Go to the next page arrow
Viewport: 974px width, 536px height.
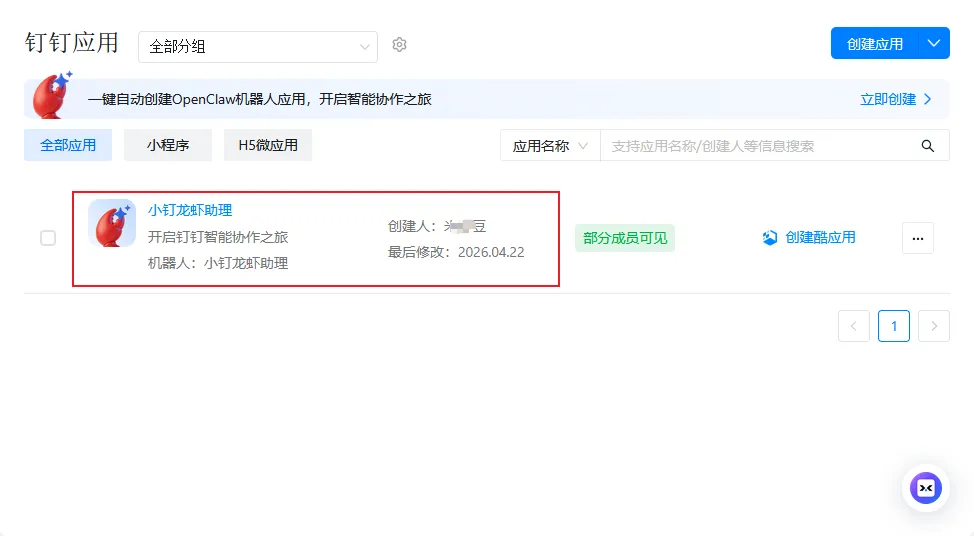[934, 326]
